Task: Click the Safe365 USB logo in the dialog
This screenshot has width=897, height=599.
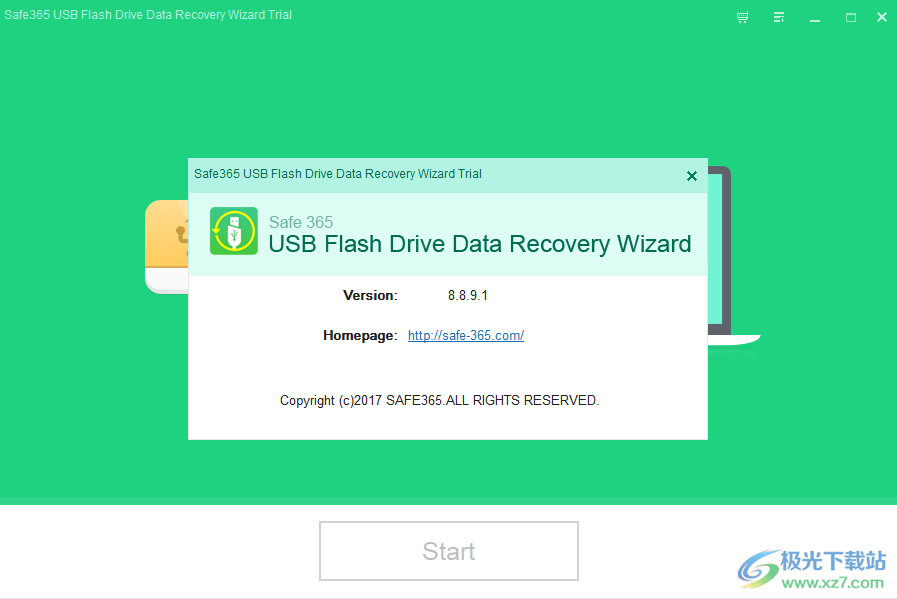Action: 233,232
